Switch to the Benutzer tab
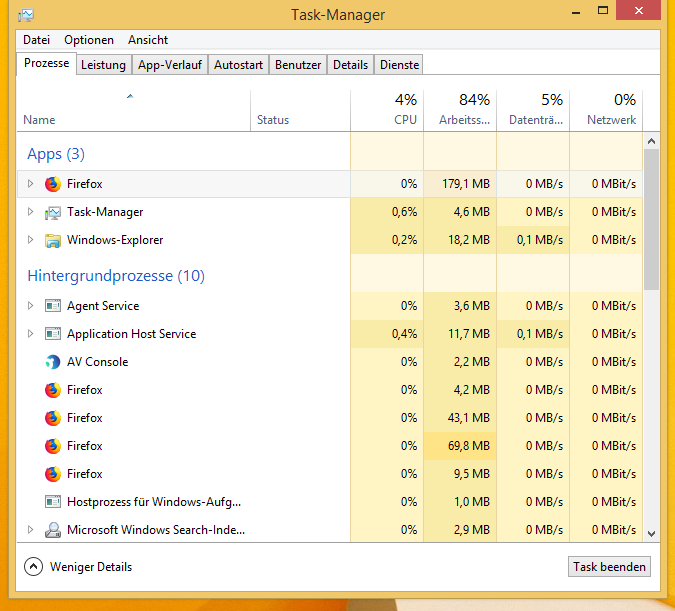 [x=298, y=65]
